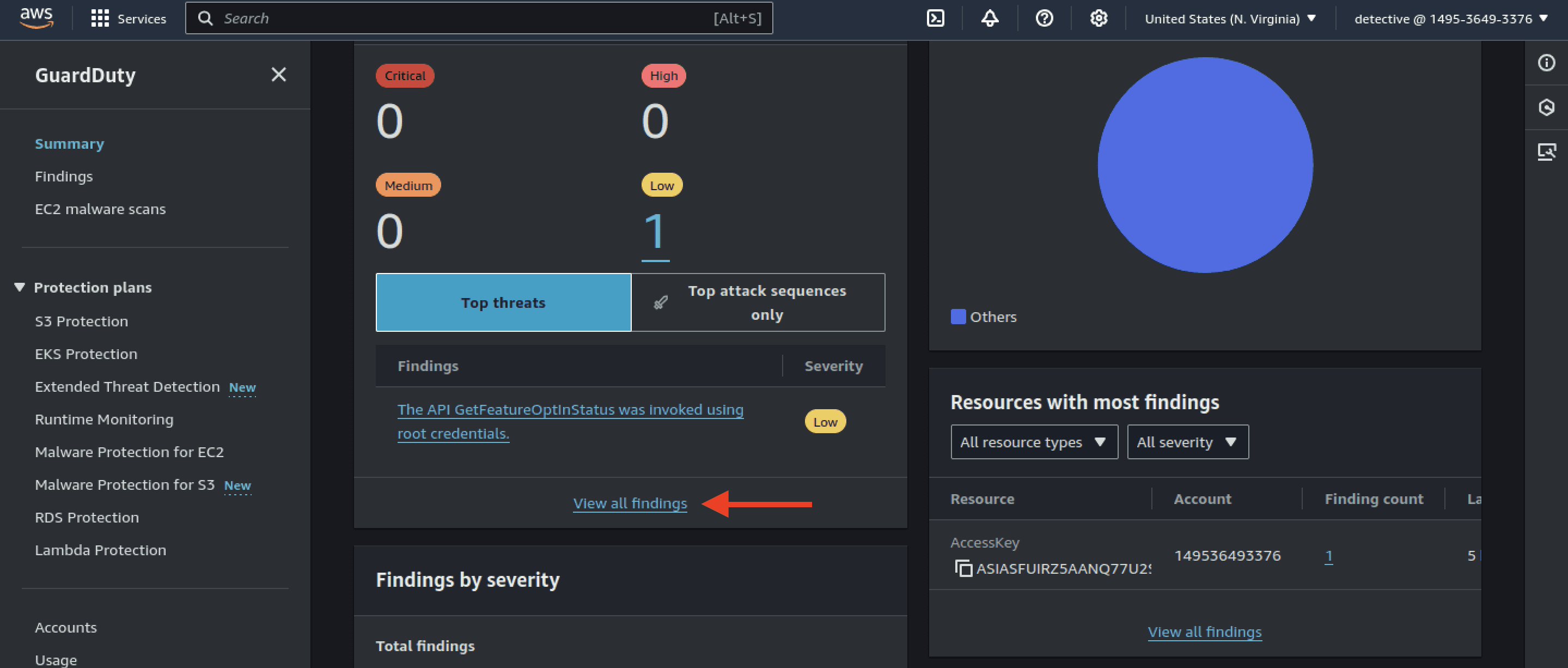Click the Findings by severity heading

pyautogui.click(x=467, y=580)
